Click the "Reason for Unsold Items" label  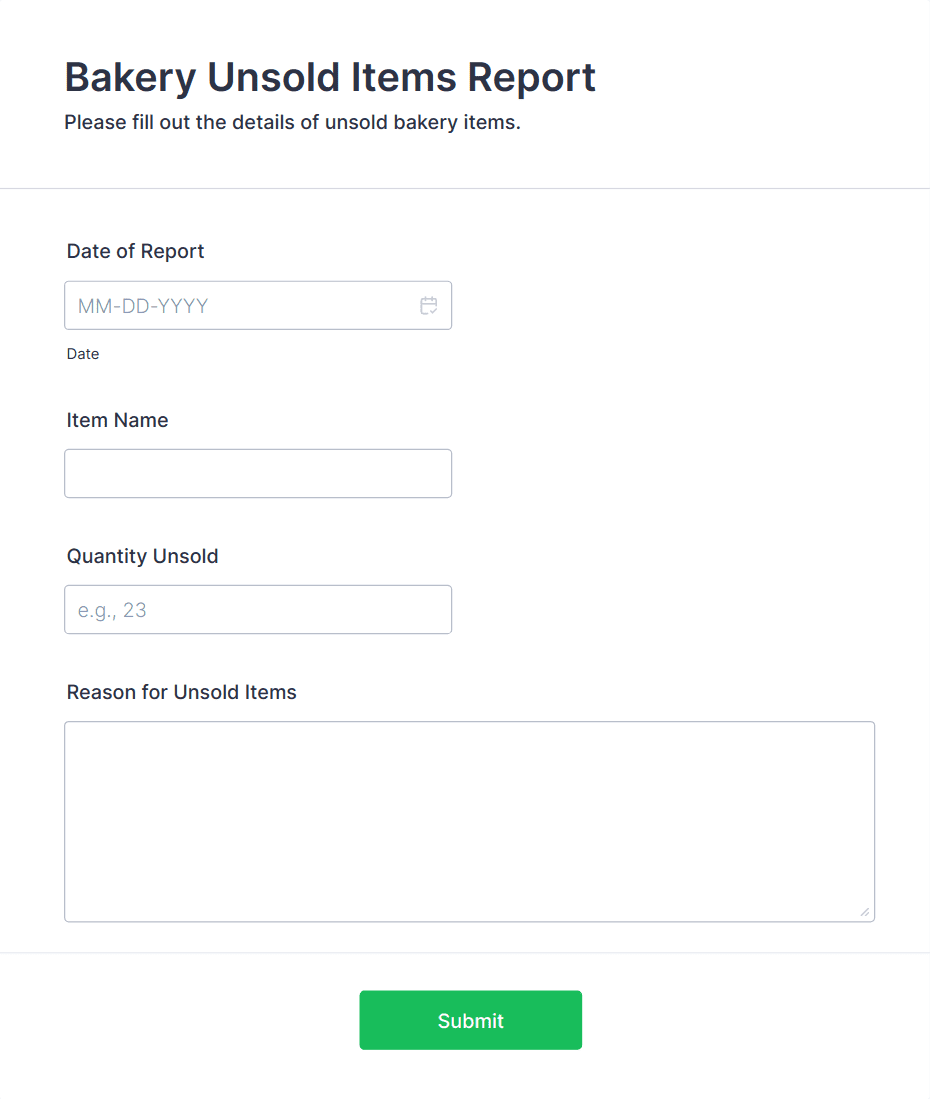tap(181, 692)
